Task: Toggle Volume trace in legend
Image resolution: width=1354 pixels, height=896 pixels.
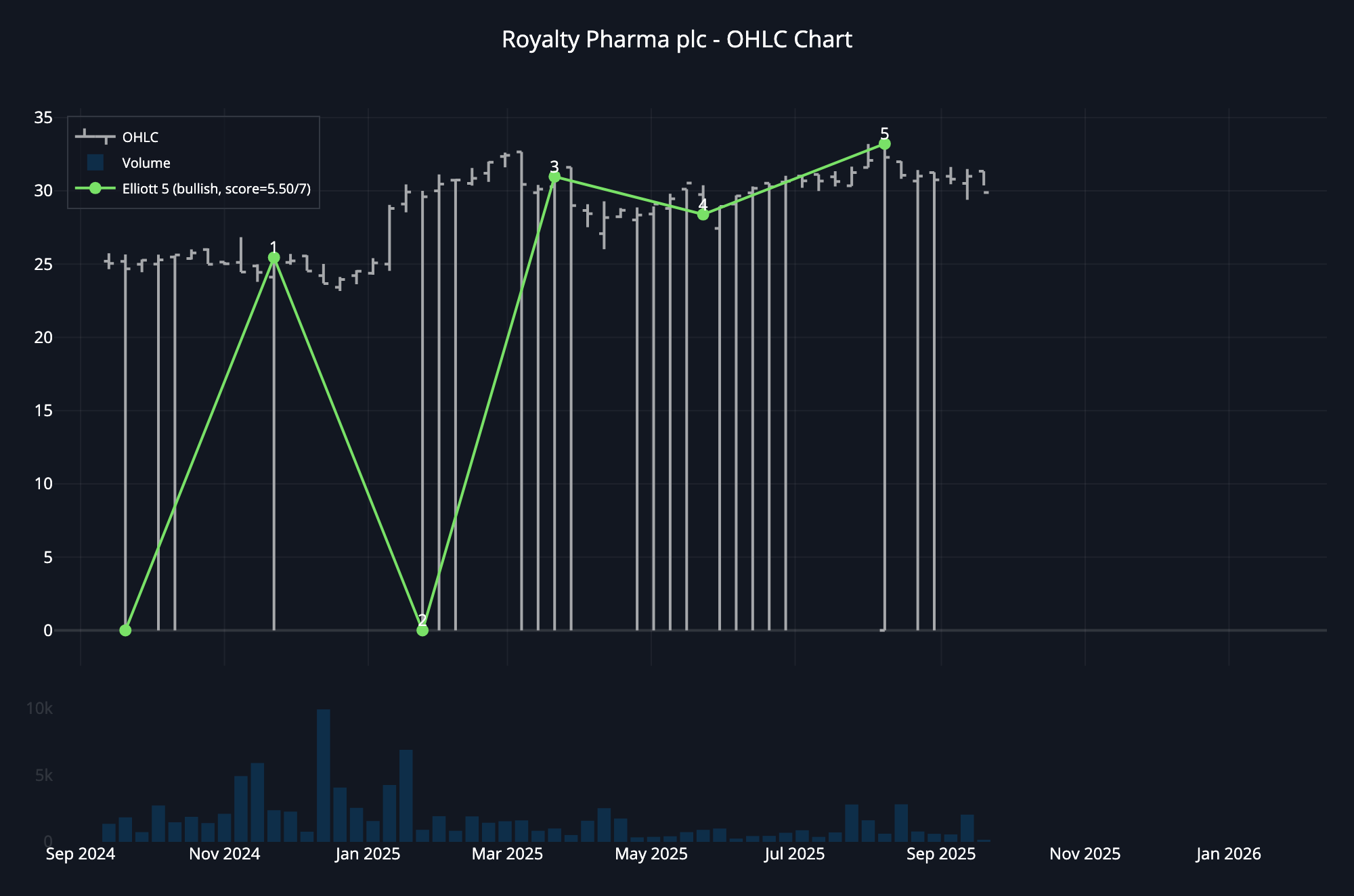Action: [146, 163]
